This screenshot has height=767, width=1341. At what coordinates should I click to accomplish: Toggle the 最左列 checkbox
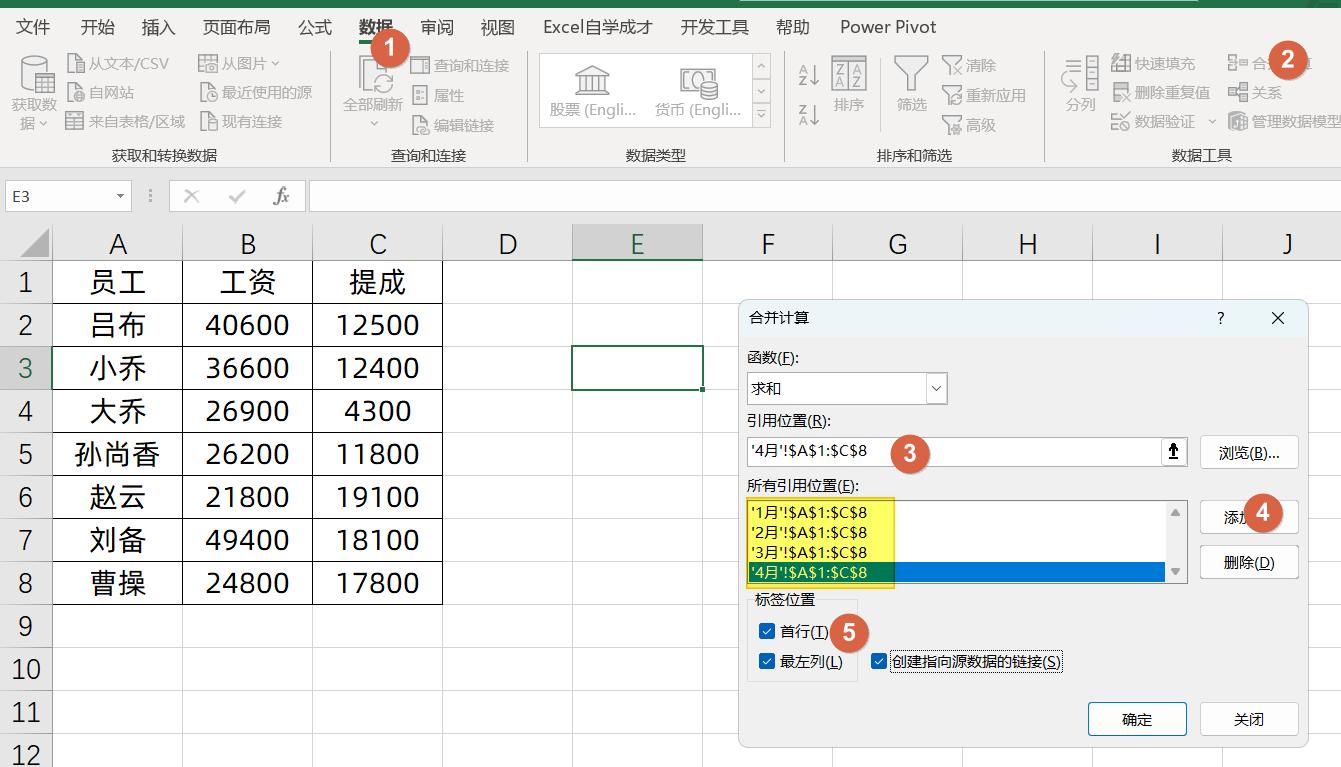point(767,662)
